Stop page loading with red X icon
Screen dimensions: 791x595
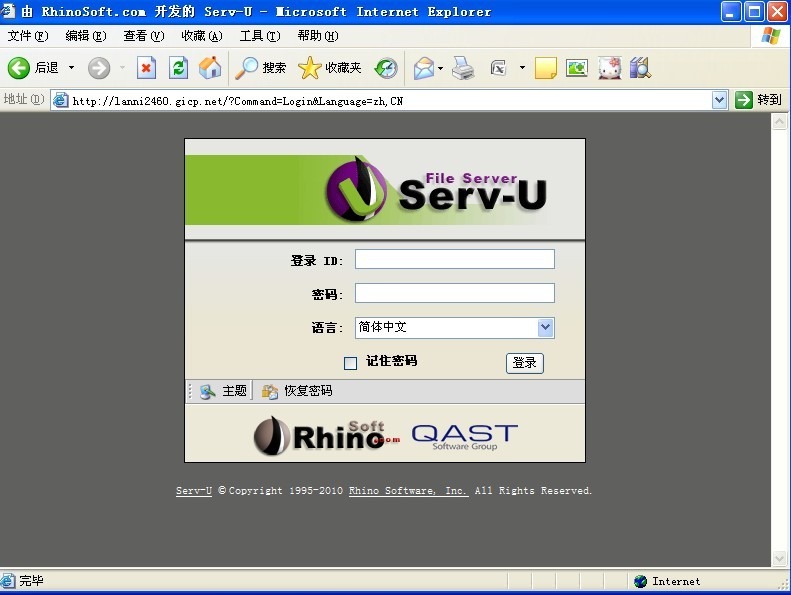[146, 68]
